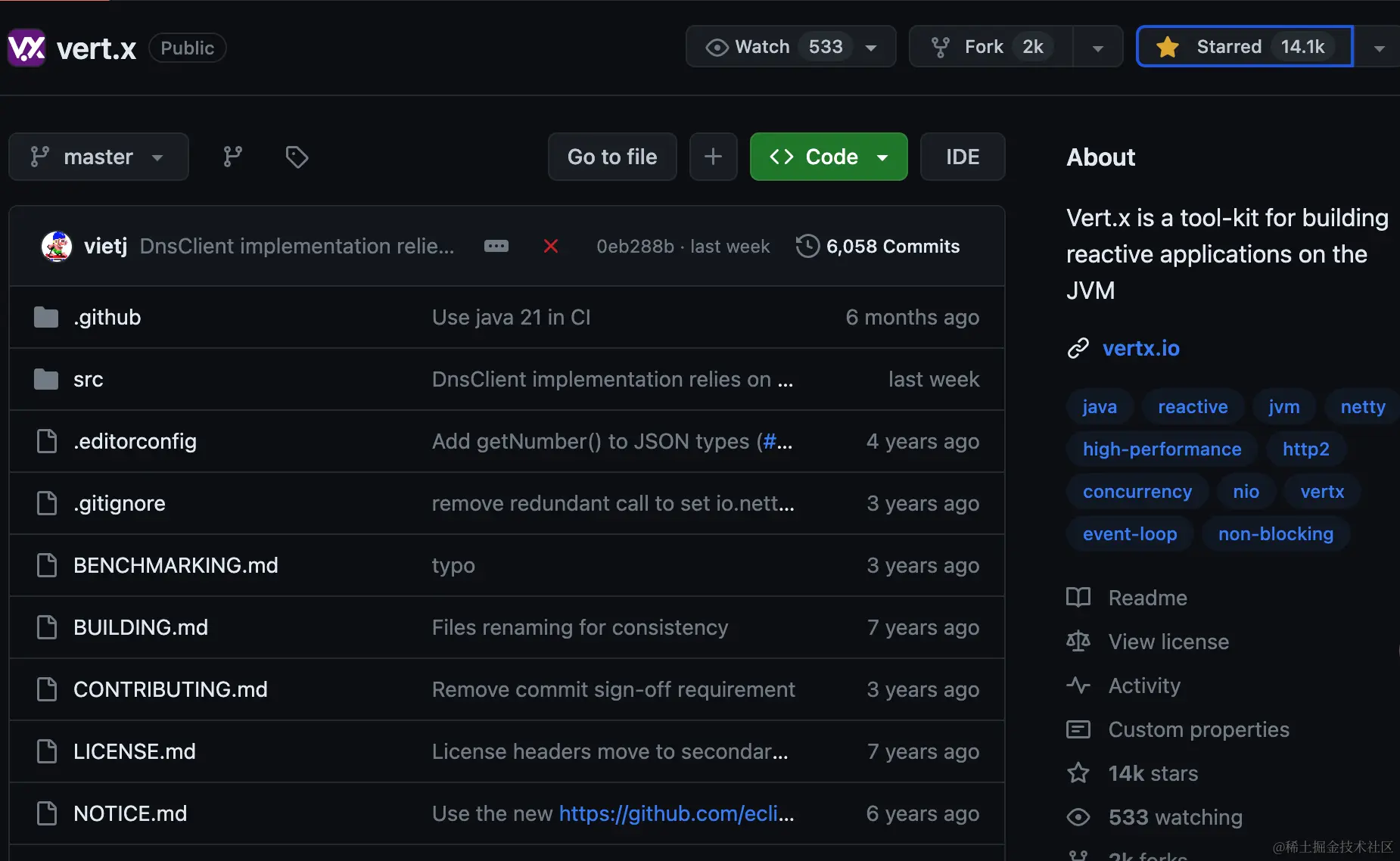Select the java topic tag
This screenshot has height=861, width=1400.
click(x=1100, y=407)
